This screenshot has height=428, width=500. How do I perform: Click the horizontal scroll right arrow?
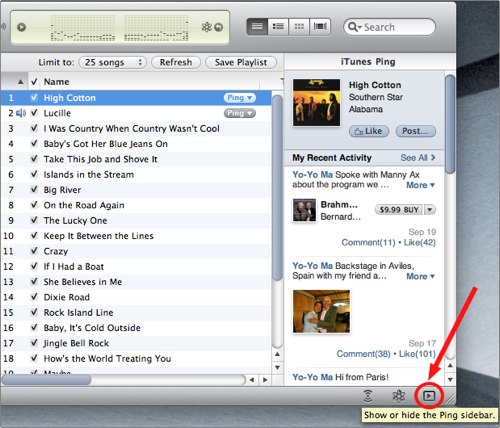[x=265, y=380]
